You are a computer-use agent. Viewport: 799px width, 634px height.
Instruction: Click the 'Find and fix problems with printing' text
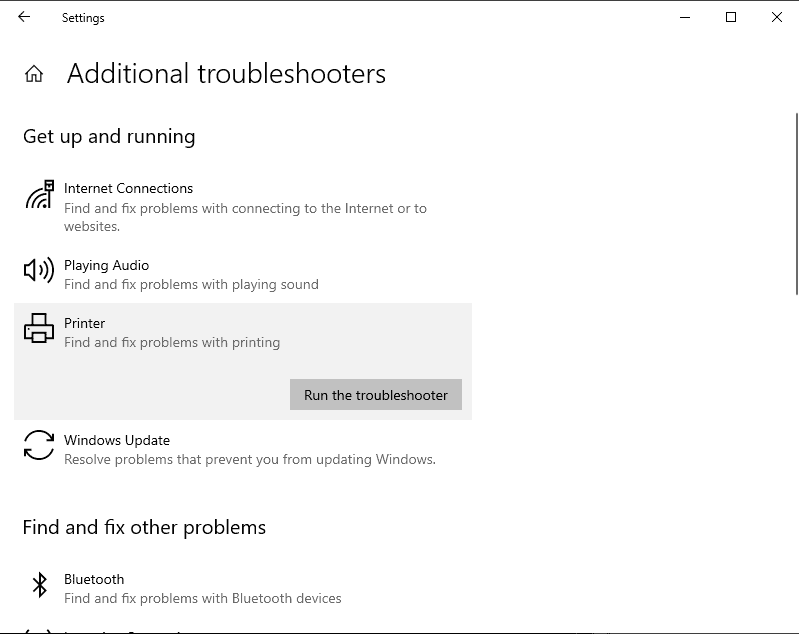click(x=172, y=342)
